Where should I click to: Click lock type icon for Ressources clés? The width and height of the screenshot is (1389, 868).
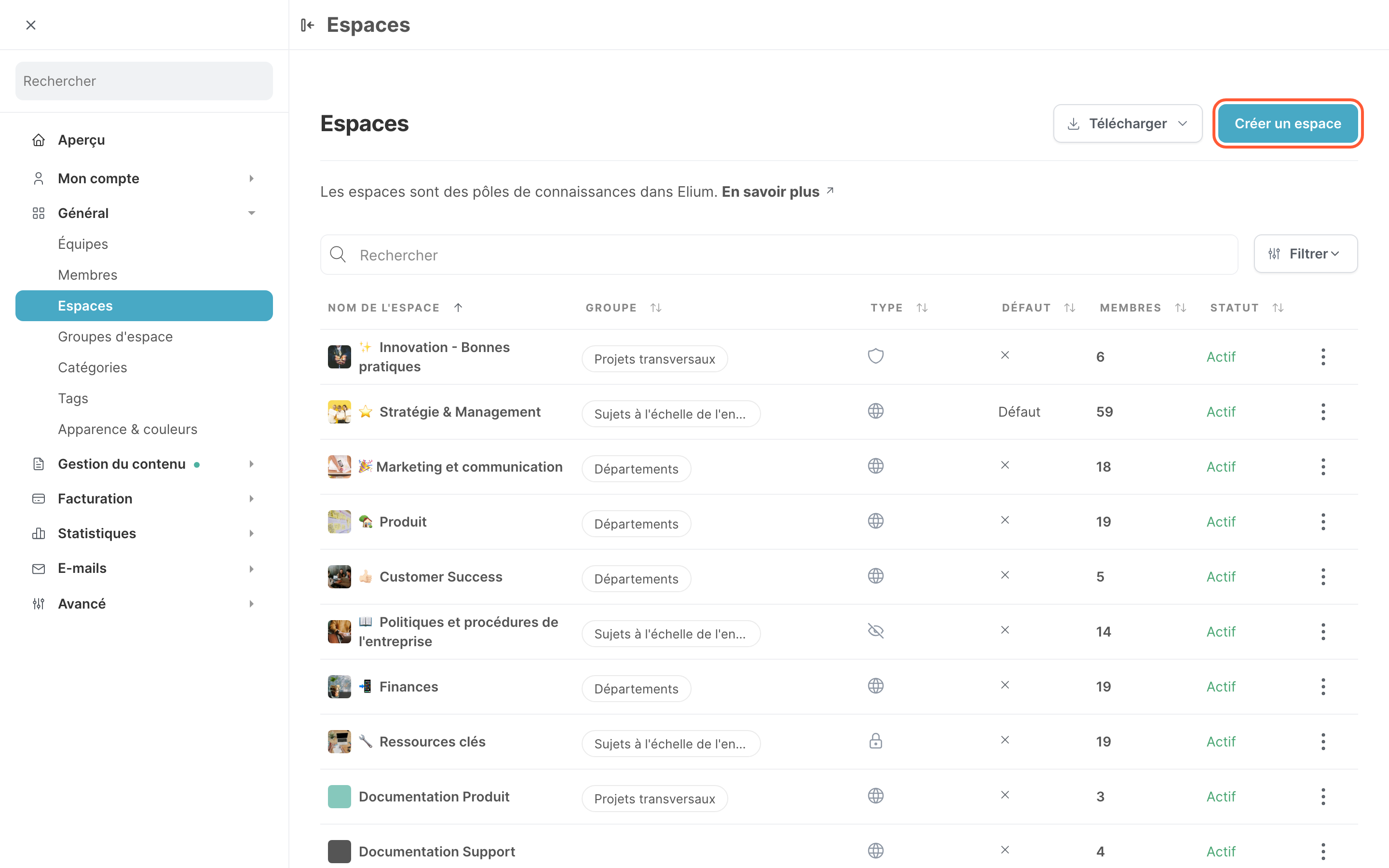click(x=875, y=741)
